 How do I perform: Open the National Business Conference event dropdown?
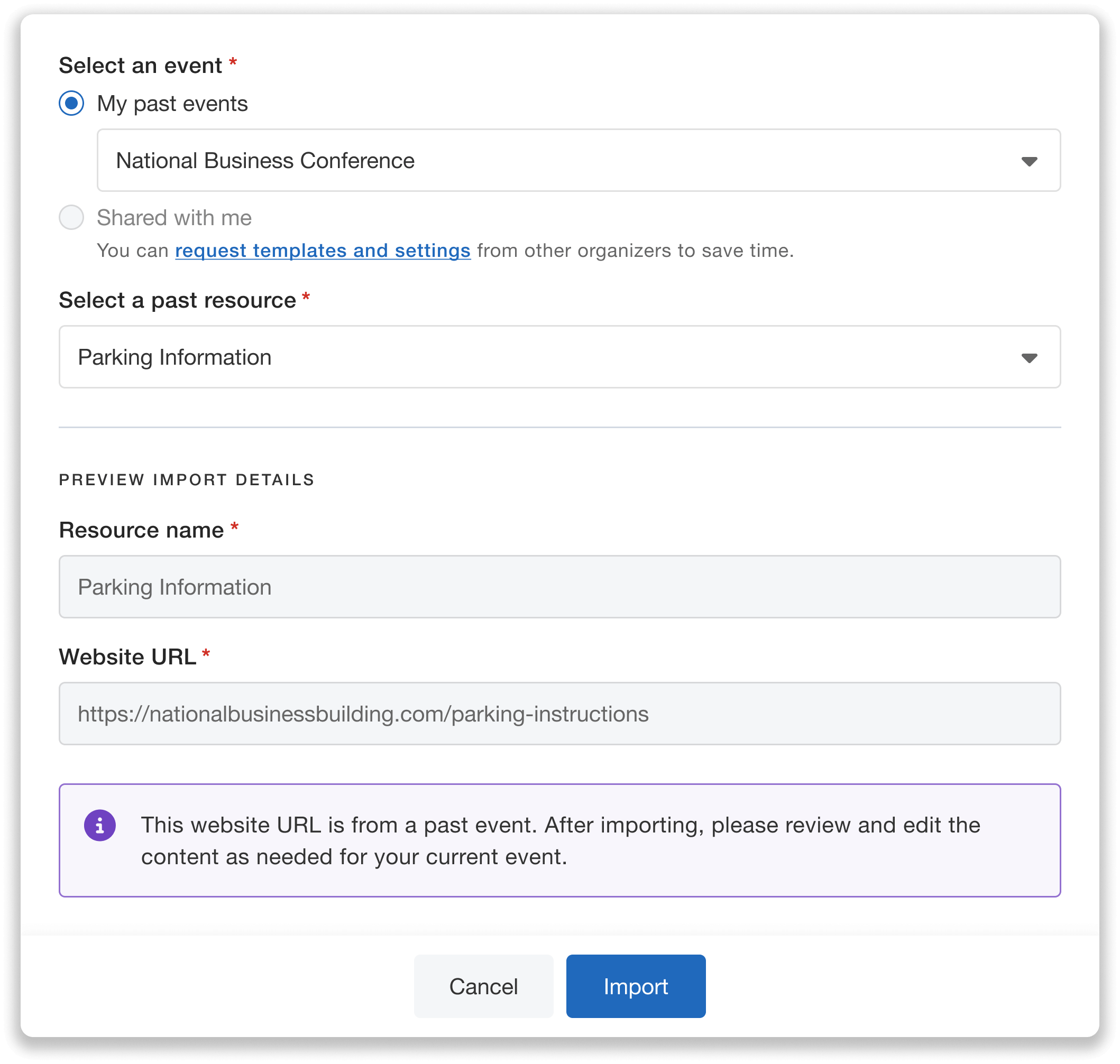coord(579,161)
